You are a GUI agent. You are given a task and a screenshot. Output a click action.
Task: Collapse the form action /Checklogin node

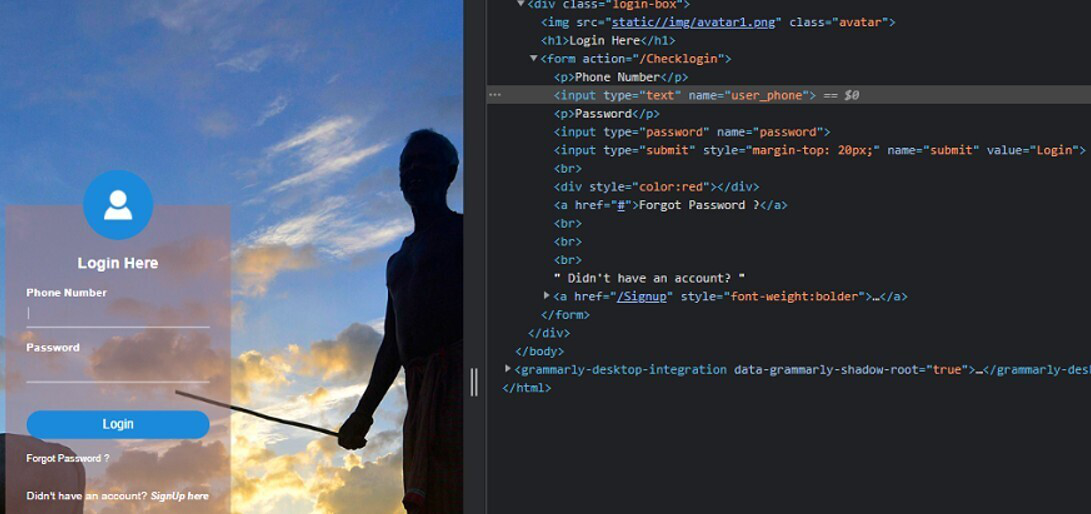click(534, 59)
